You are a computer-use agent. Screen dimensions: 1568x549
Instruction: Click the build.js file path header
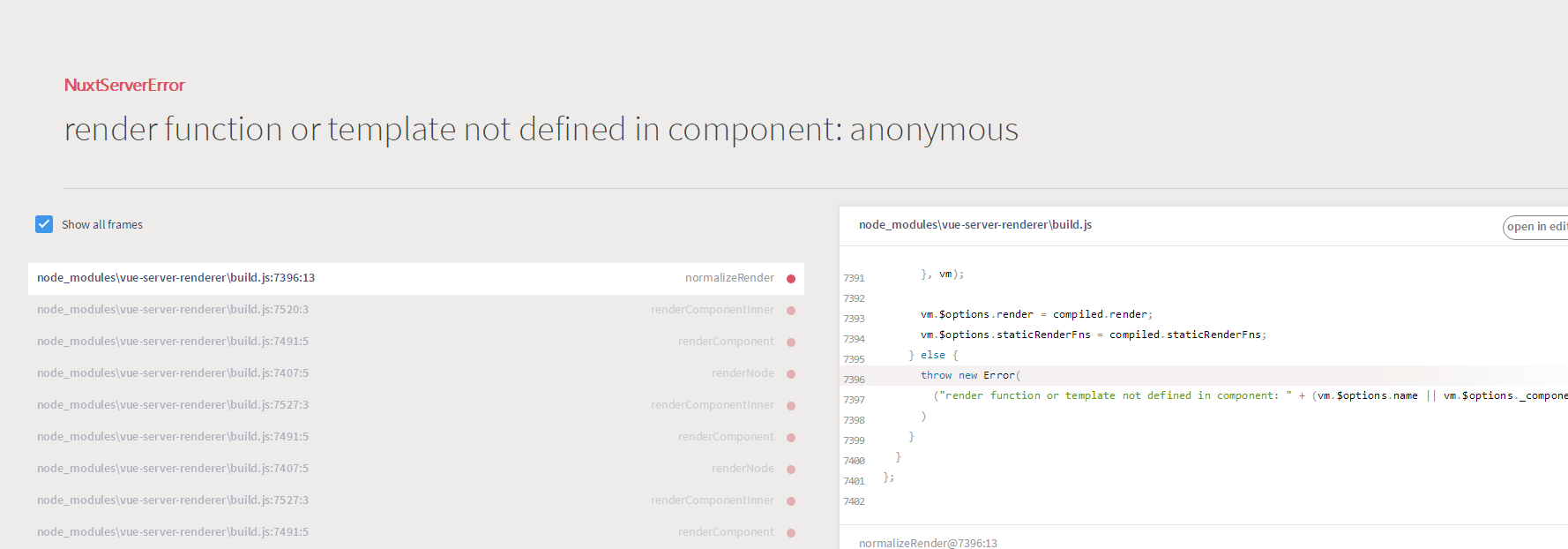(975, 225)
